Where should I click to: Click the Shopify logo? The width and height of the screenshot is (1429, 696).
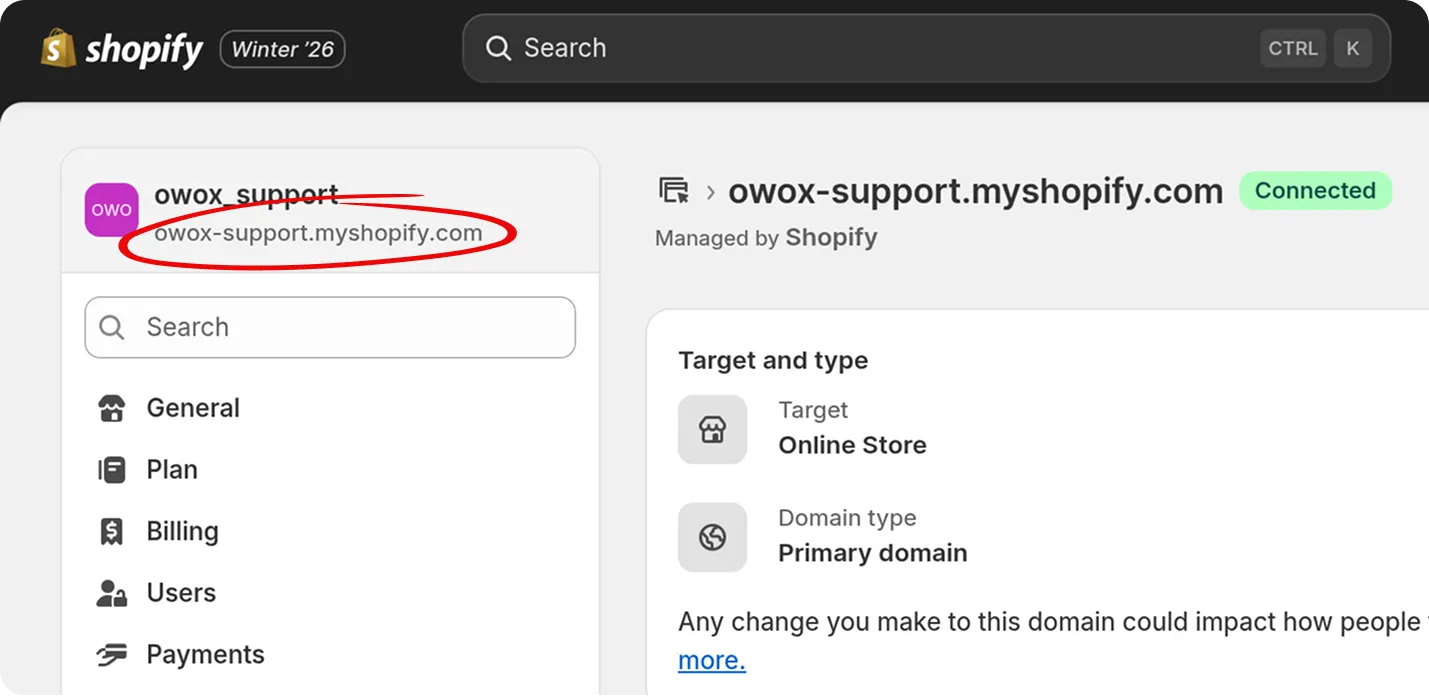click(x=120, y=47)
